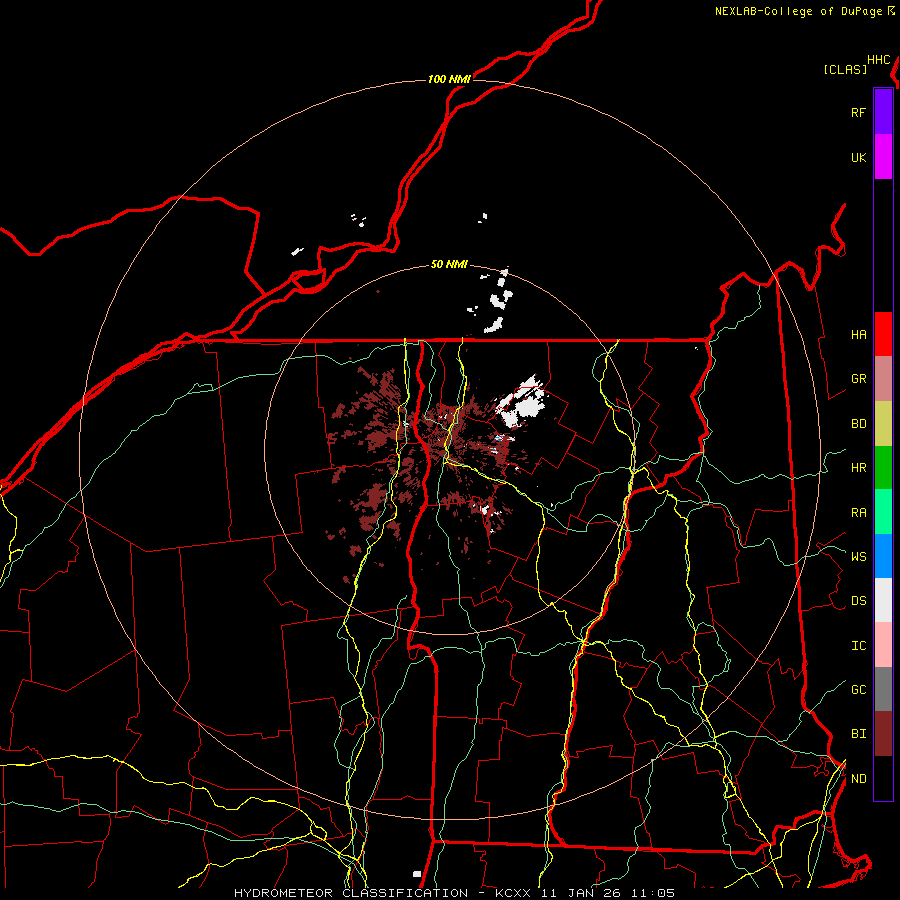Viewport: 900px width, 900px height.
Task: Pick the DS white legend swatch
Action: (883, 600)
